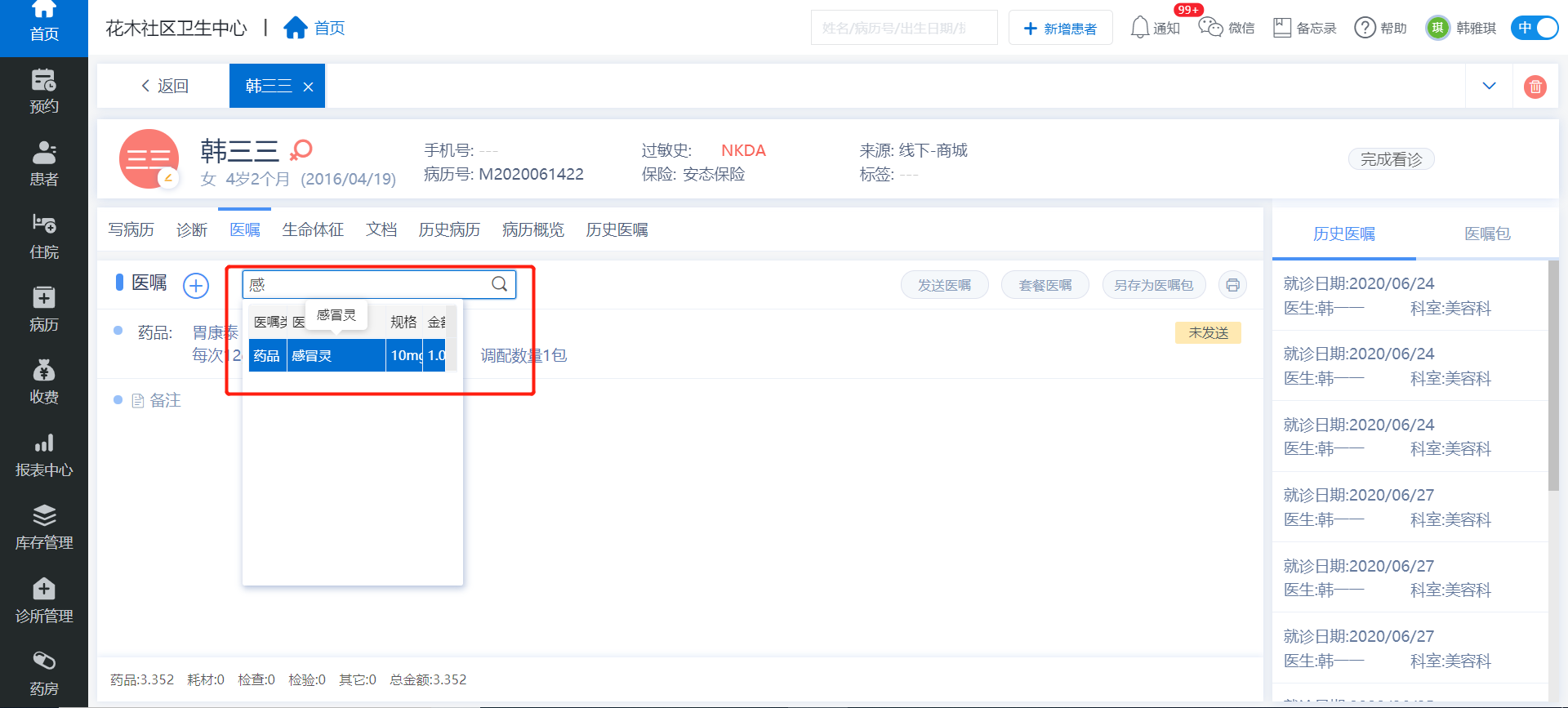Click 总金额:3.352 in footer
This screenshot has width=1568, height=708.
(428, 679)
